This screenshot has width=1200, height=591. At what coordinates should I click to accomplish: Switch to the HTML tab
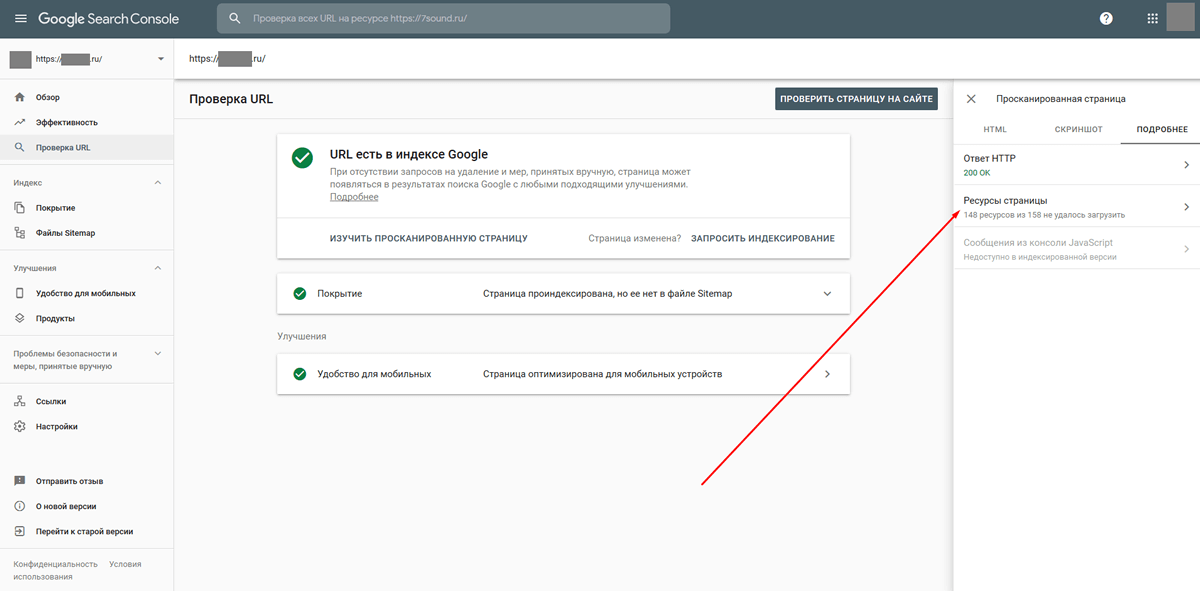[x=995, y=130]
